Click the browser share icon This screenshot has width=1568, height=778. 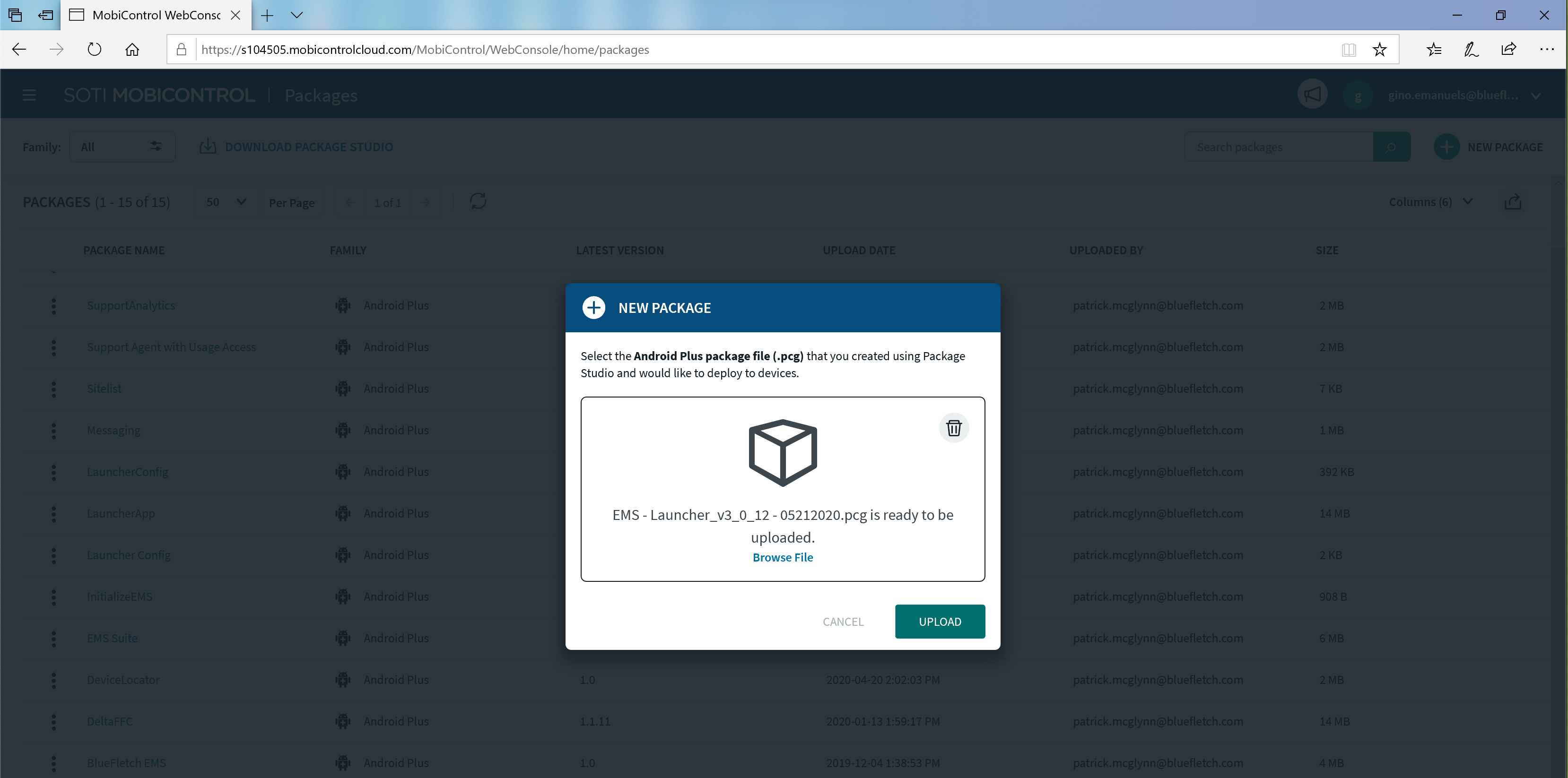click(1508, 49)
